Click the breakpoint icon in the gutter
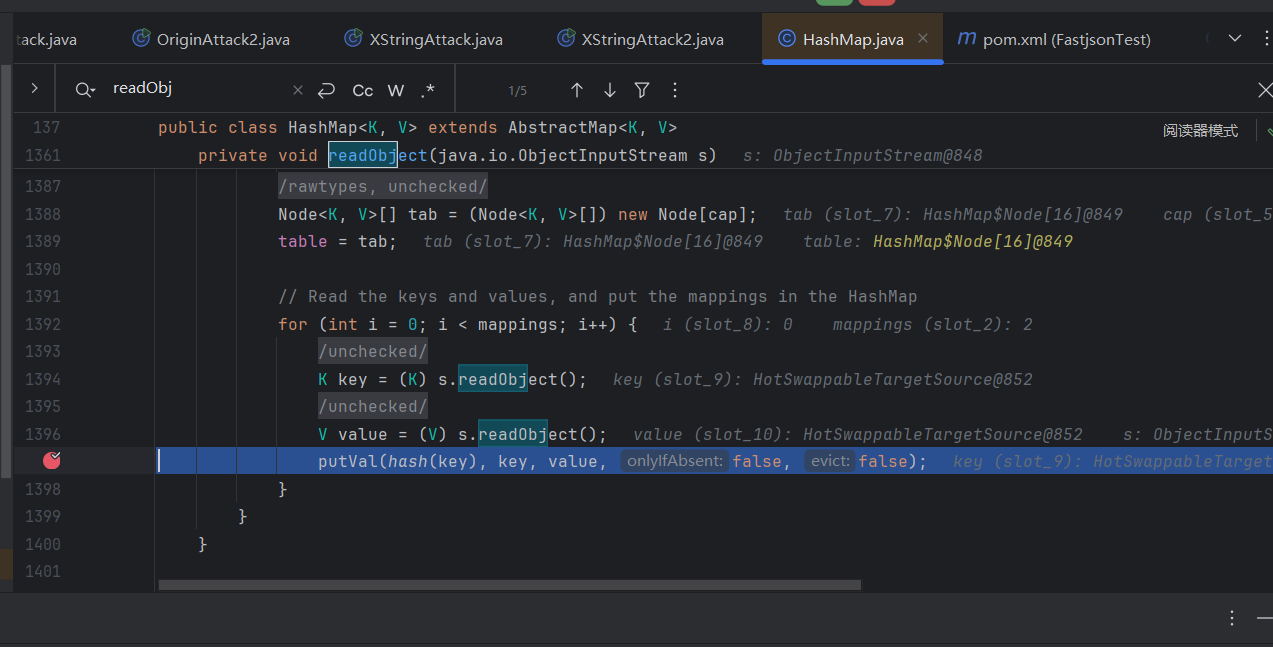Viewport: 1273px width, 647px height. click(52, 460)
